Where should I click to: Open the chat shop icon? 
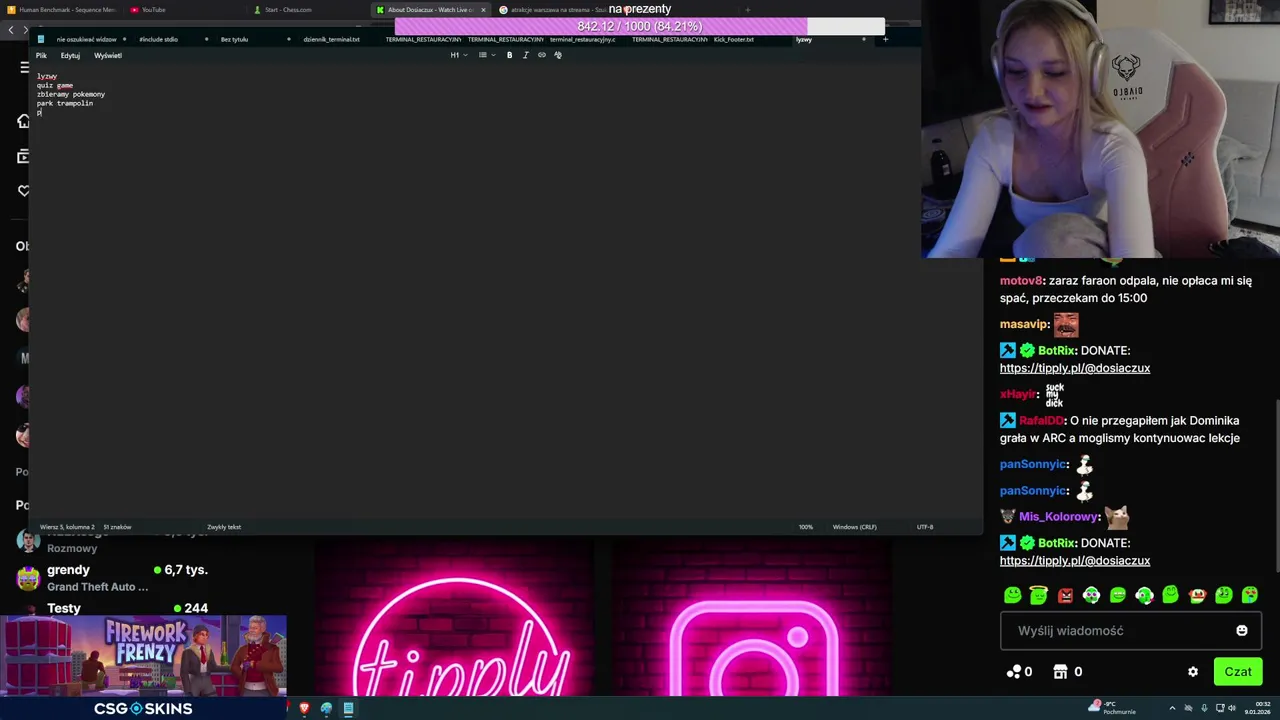(1061, 672)
